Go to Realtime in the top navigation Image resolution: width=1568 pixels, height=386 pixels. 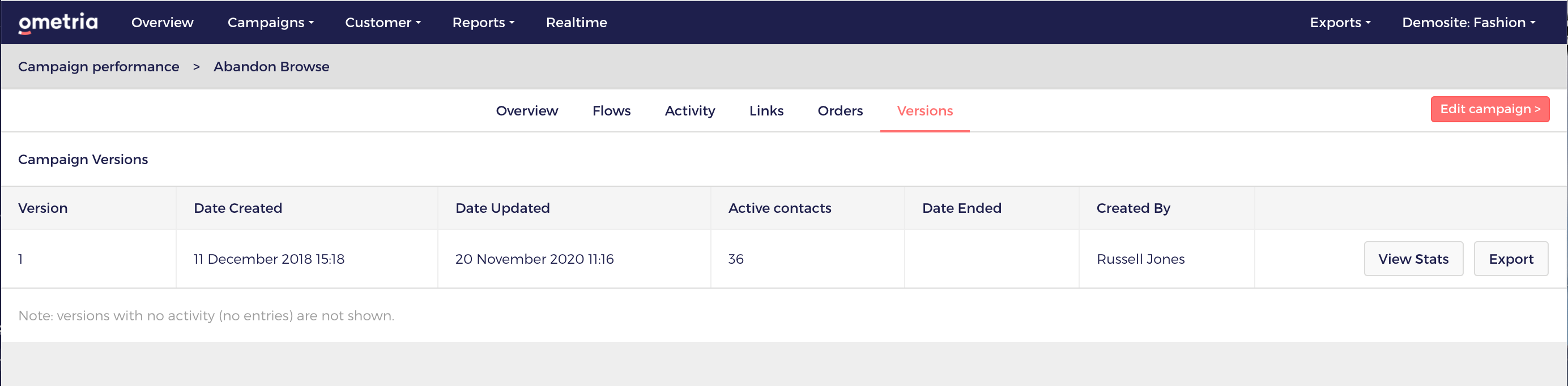click(576, 23)
